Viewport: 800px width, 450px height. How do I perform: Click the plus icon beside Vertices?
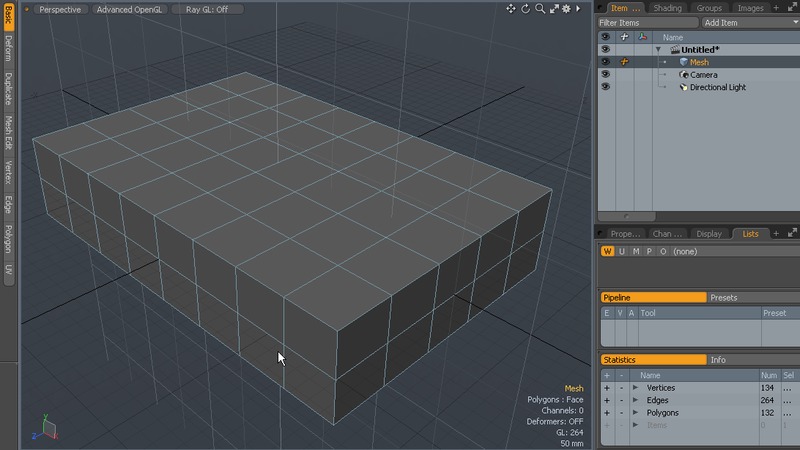[606, 387]
